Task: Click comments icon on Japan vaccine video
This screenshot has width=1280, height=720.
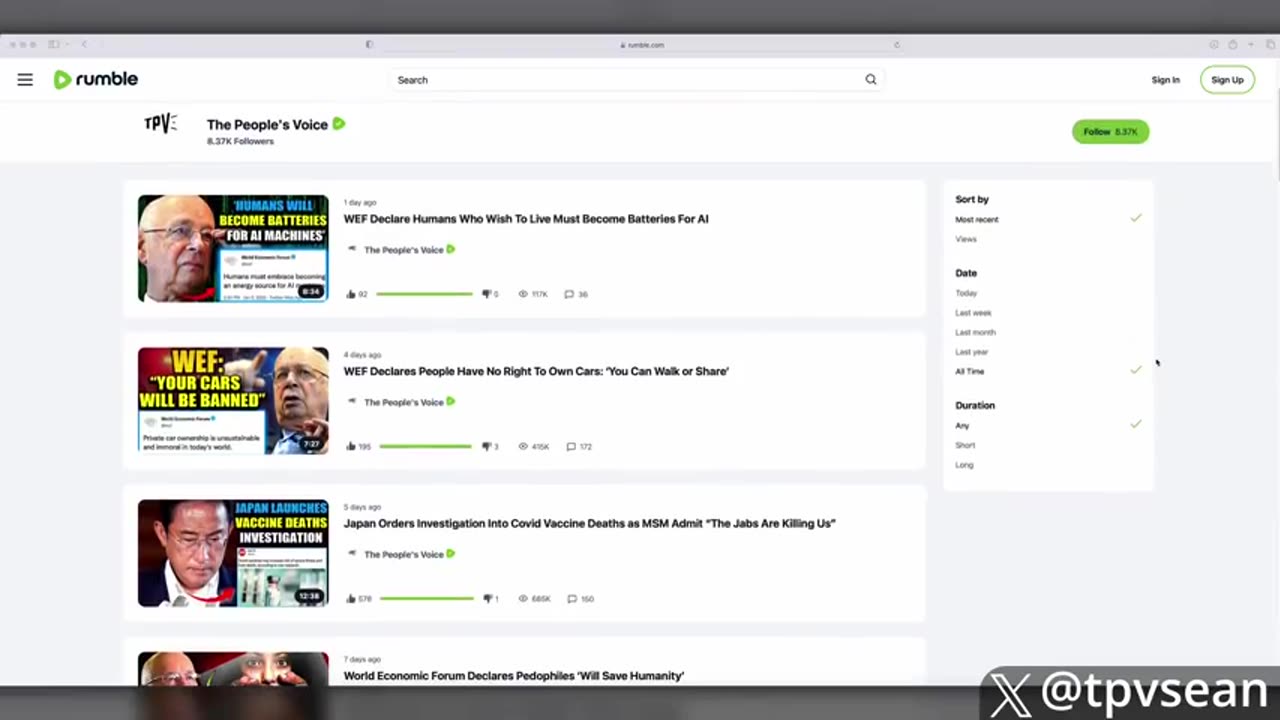Action: pos(572,598)
